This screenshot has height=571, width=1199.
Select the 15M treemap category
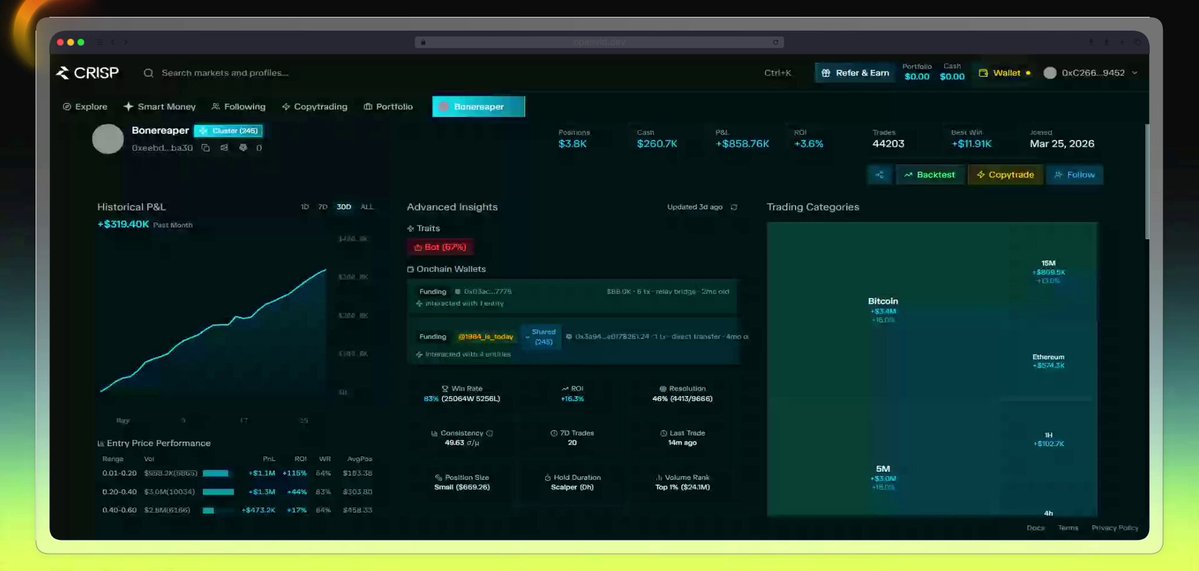[1048, 271]
